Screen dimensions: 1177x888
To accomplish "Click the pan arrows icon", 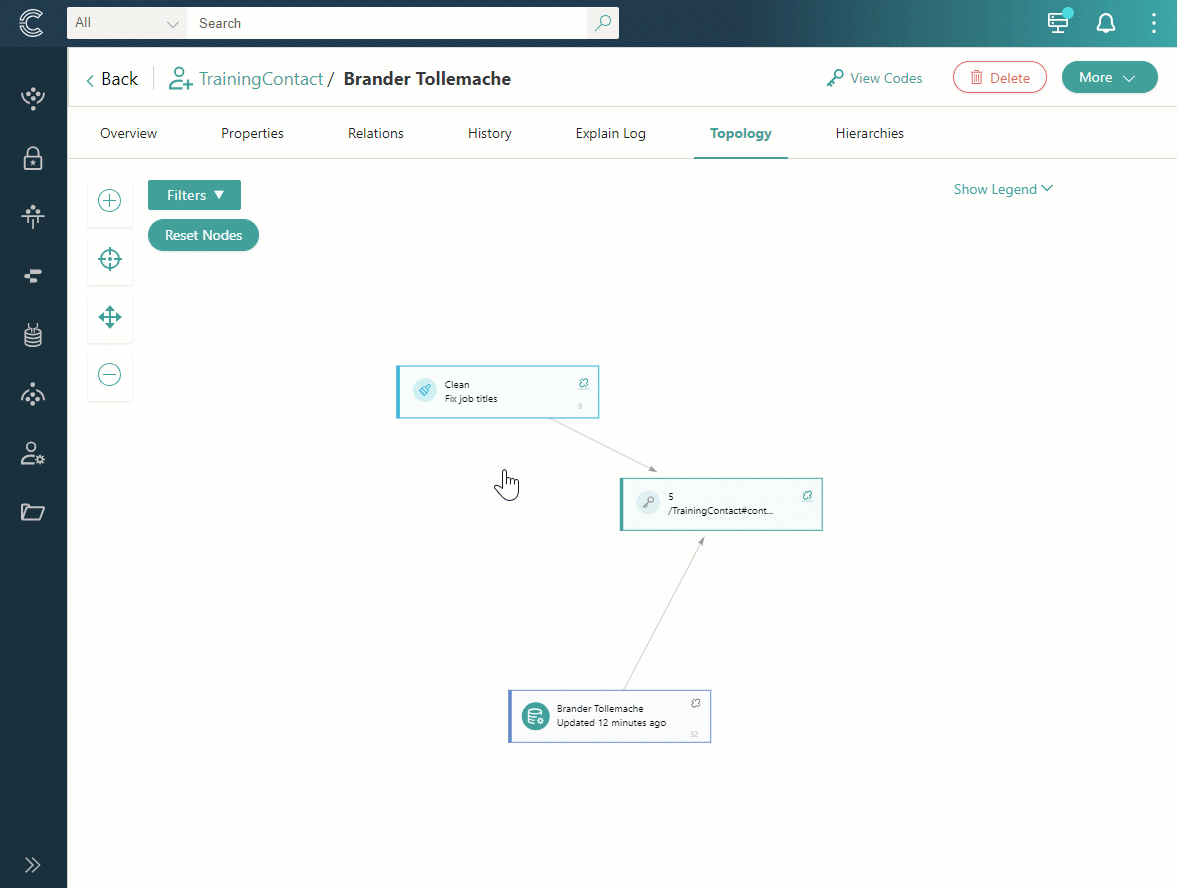I will pos(110,318).
